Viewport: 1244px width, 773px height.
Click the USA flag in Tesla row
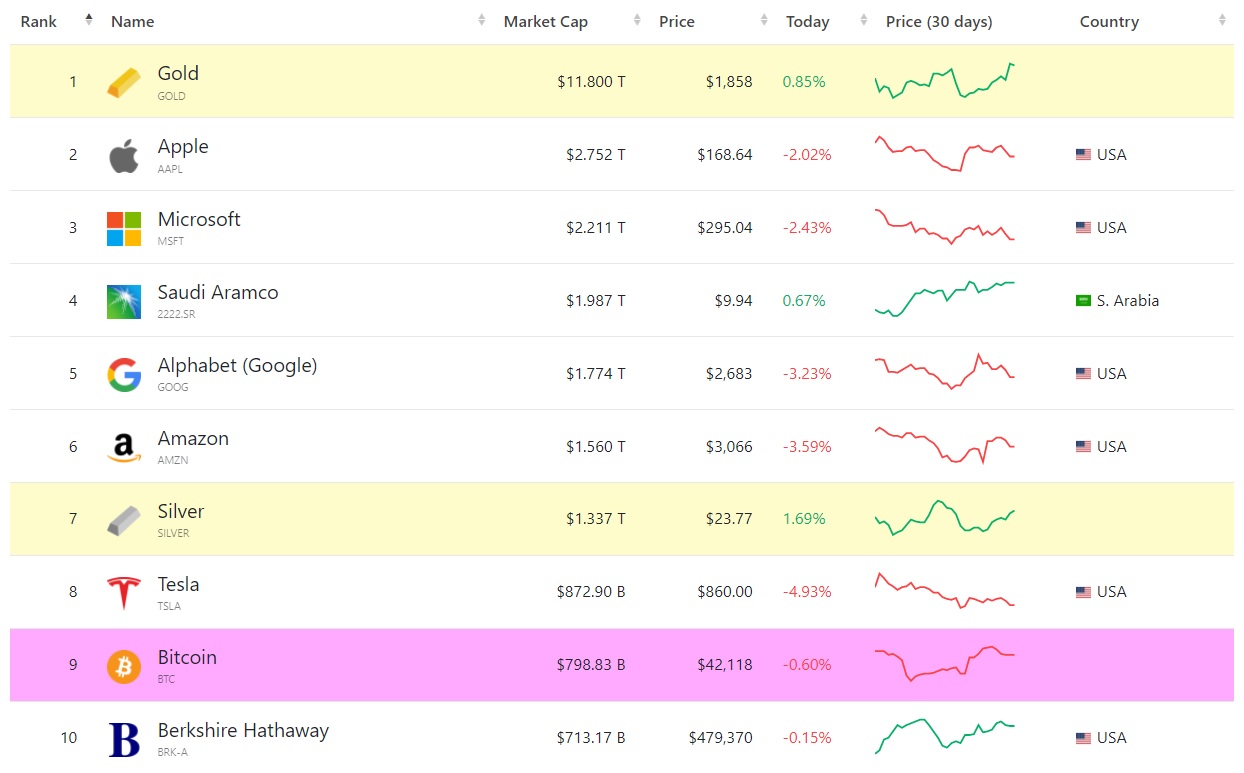[1083, 592]
